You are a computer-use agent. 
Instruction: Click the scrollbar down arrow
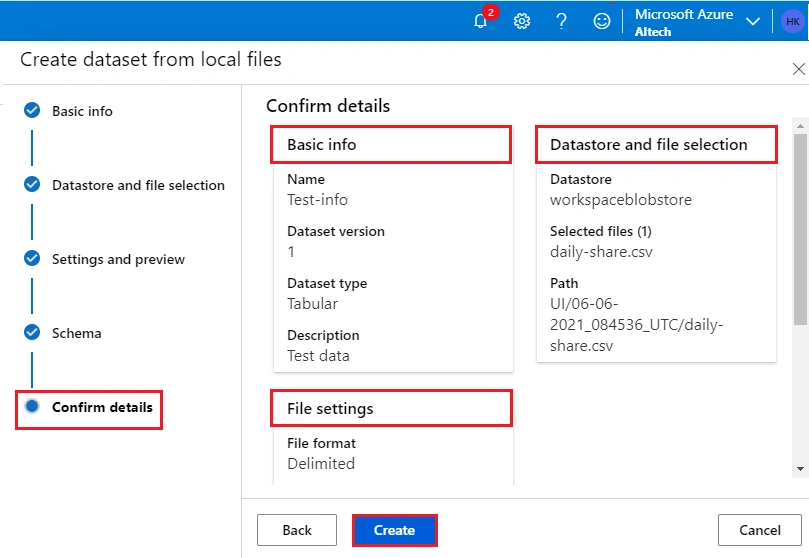[x=800, y=469]
